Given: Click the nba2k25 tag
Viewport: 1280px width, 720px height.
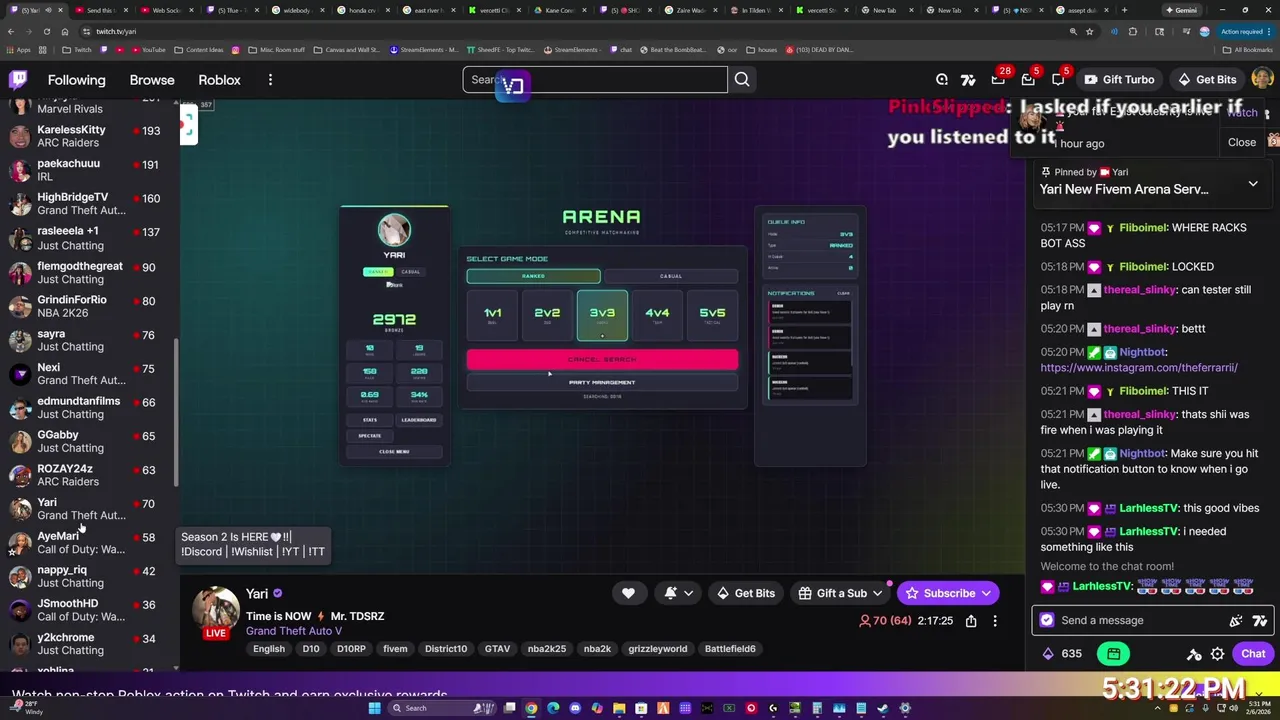Looking at the screenshot, I should pyautogui.click(x=547, y=649).
